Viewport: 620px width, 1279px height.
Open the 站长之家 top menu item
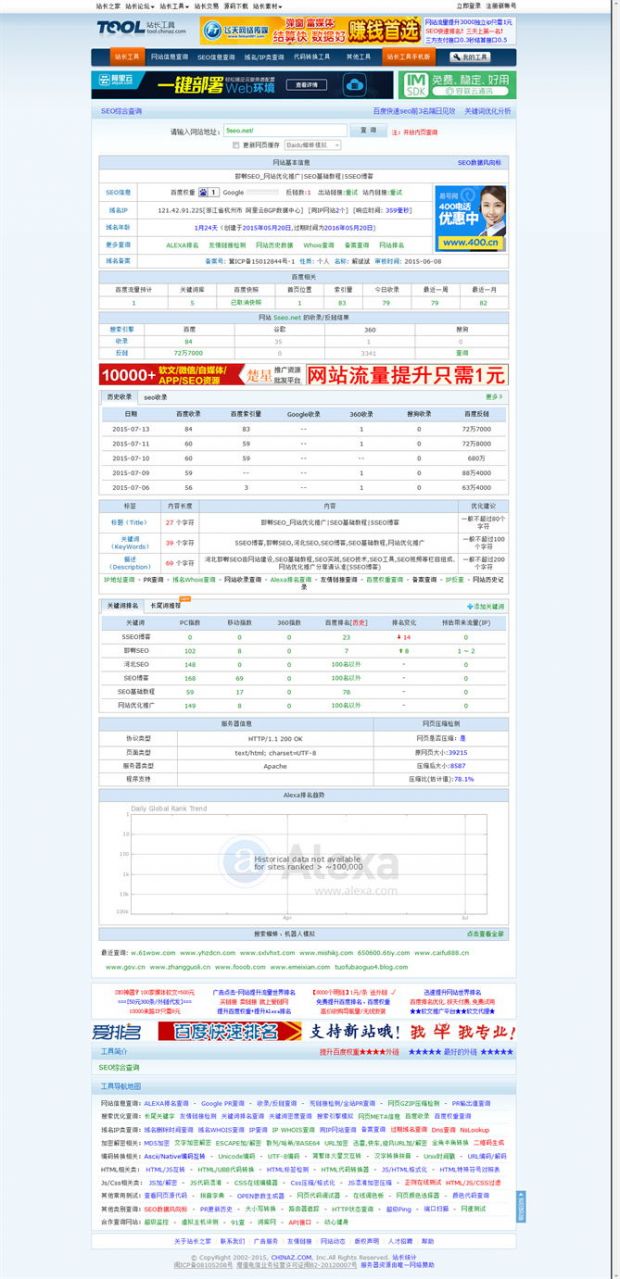tap(109, 6)
